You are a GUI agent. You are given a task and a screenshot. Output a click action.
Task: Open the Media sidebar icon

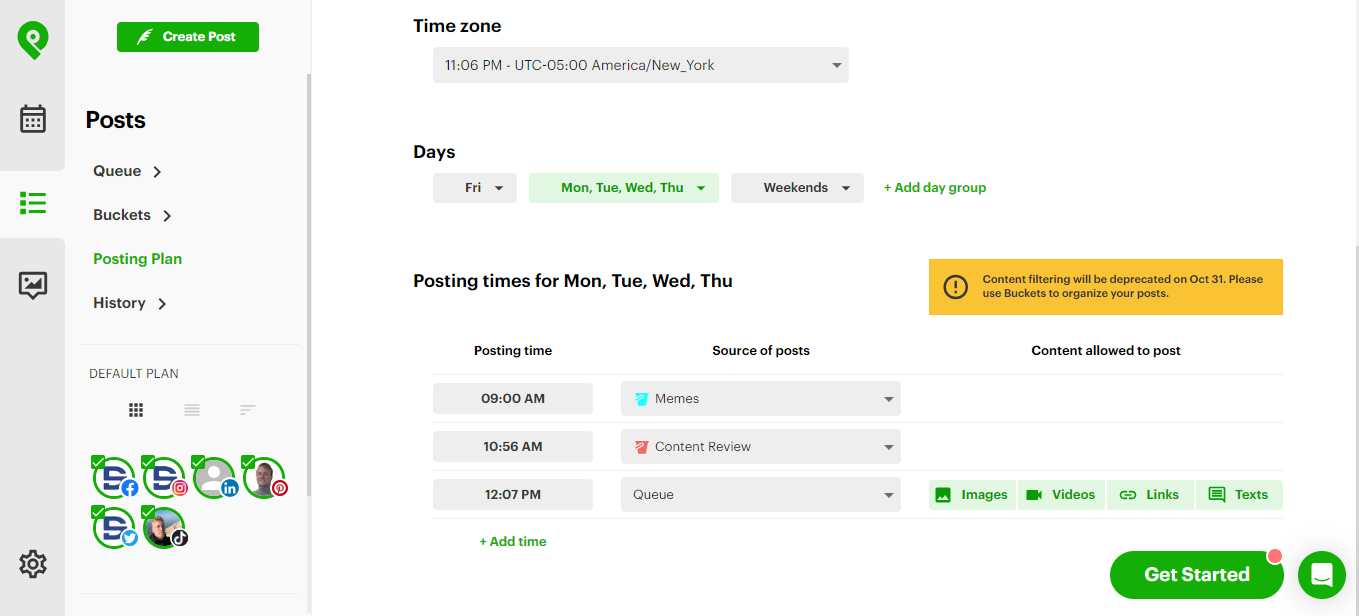[x=32, y=285]
